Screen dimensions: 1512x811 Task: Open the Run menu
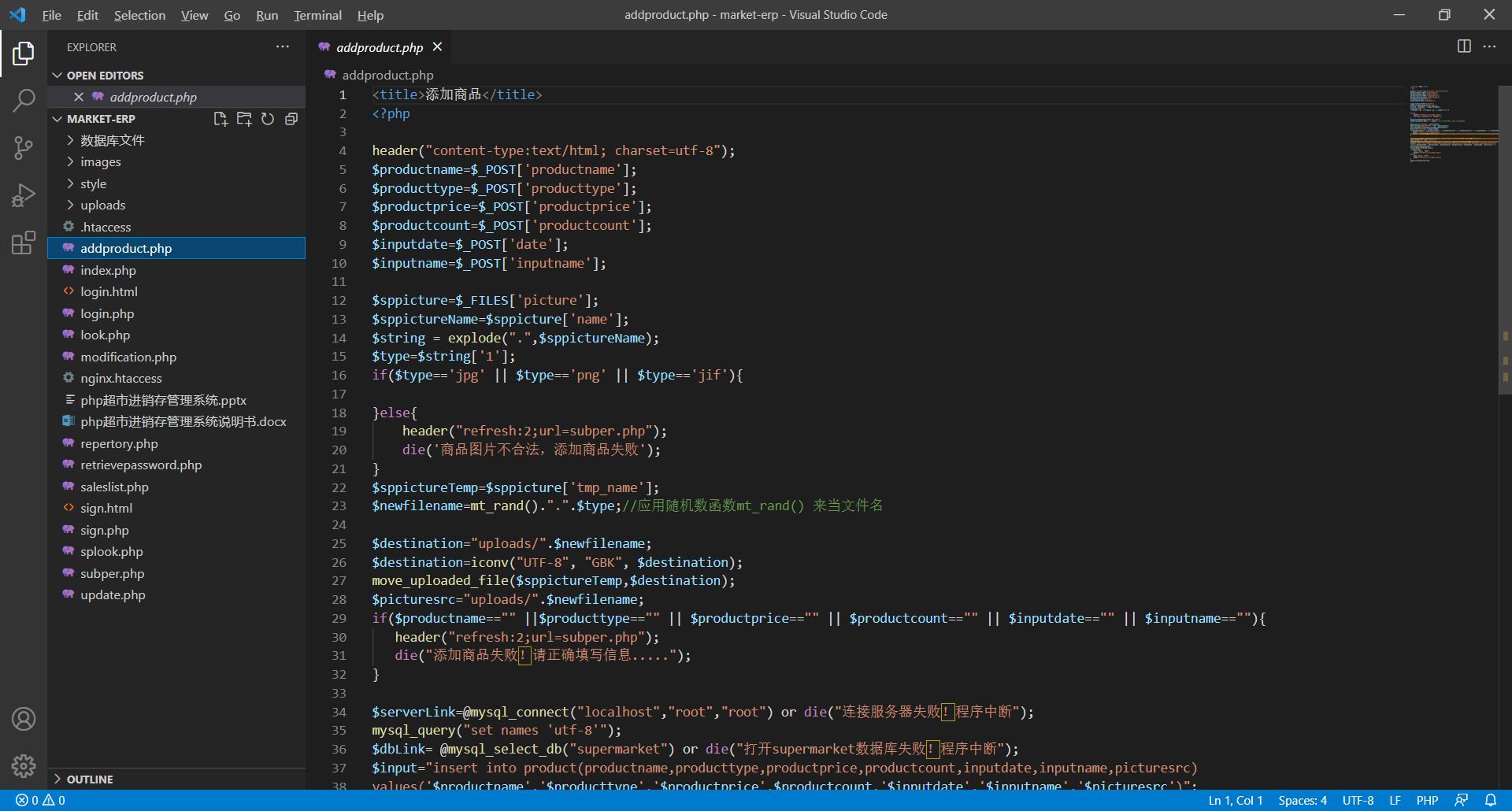tap(267, 15)
